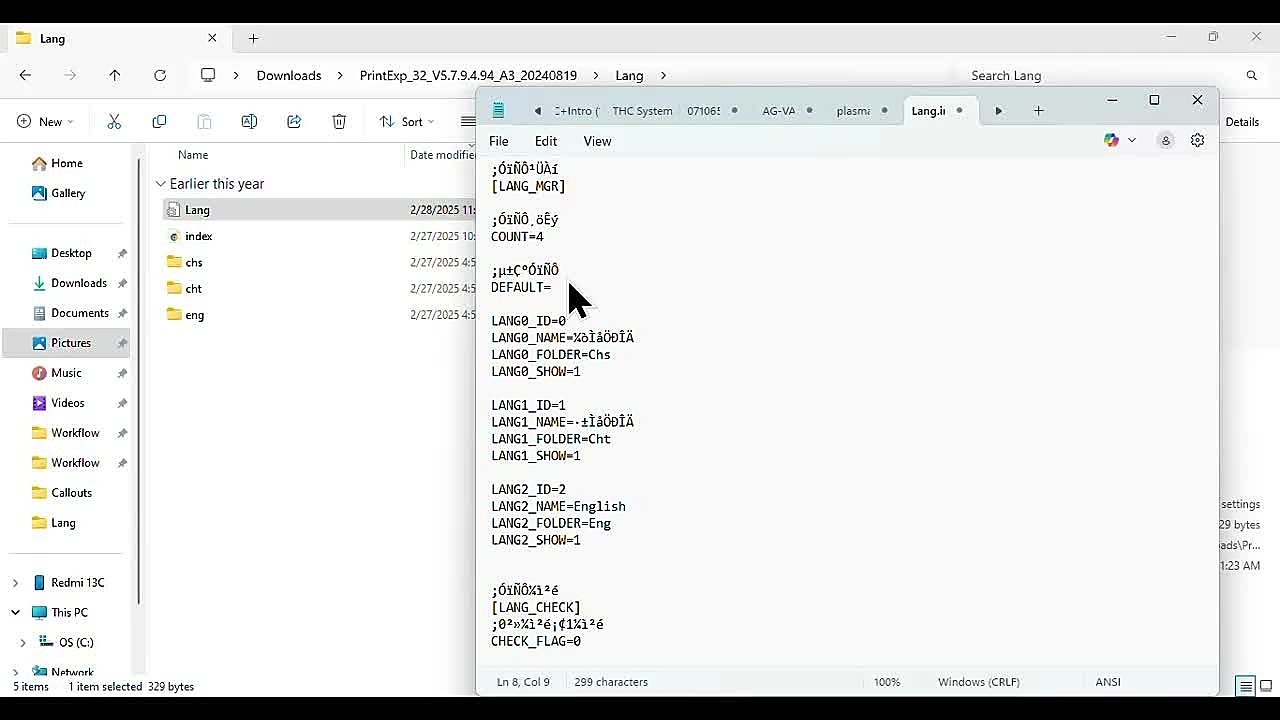
Task: Navigate back in File Explorer
Action: (x=25, y=75)
